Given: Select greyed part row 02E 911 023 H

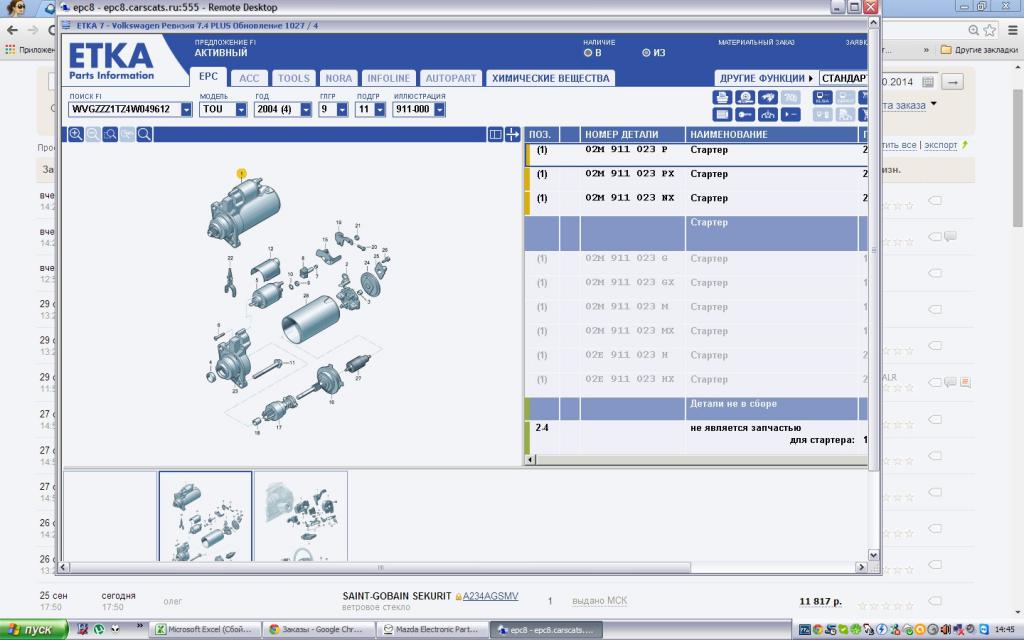Looking at the screenshot, I should pyautogui.click(x=696, y=360).
